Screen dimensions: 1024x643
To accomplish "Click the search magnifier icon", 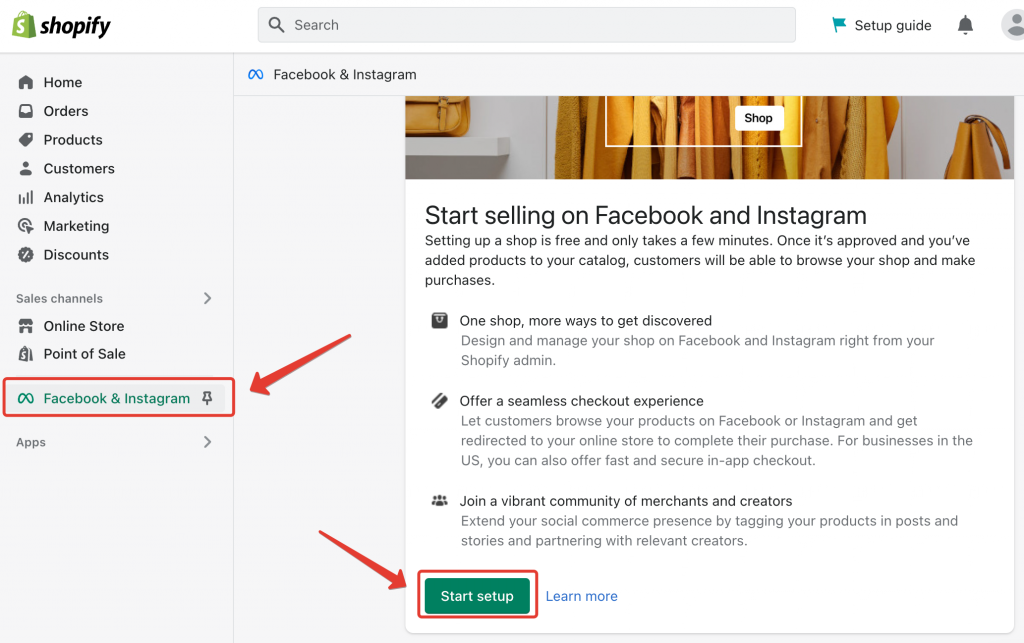I will [x=277, y=25].
